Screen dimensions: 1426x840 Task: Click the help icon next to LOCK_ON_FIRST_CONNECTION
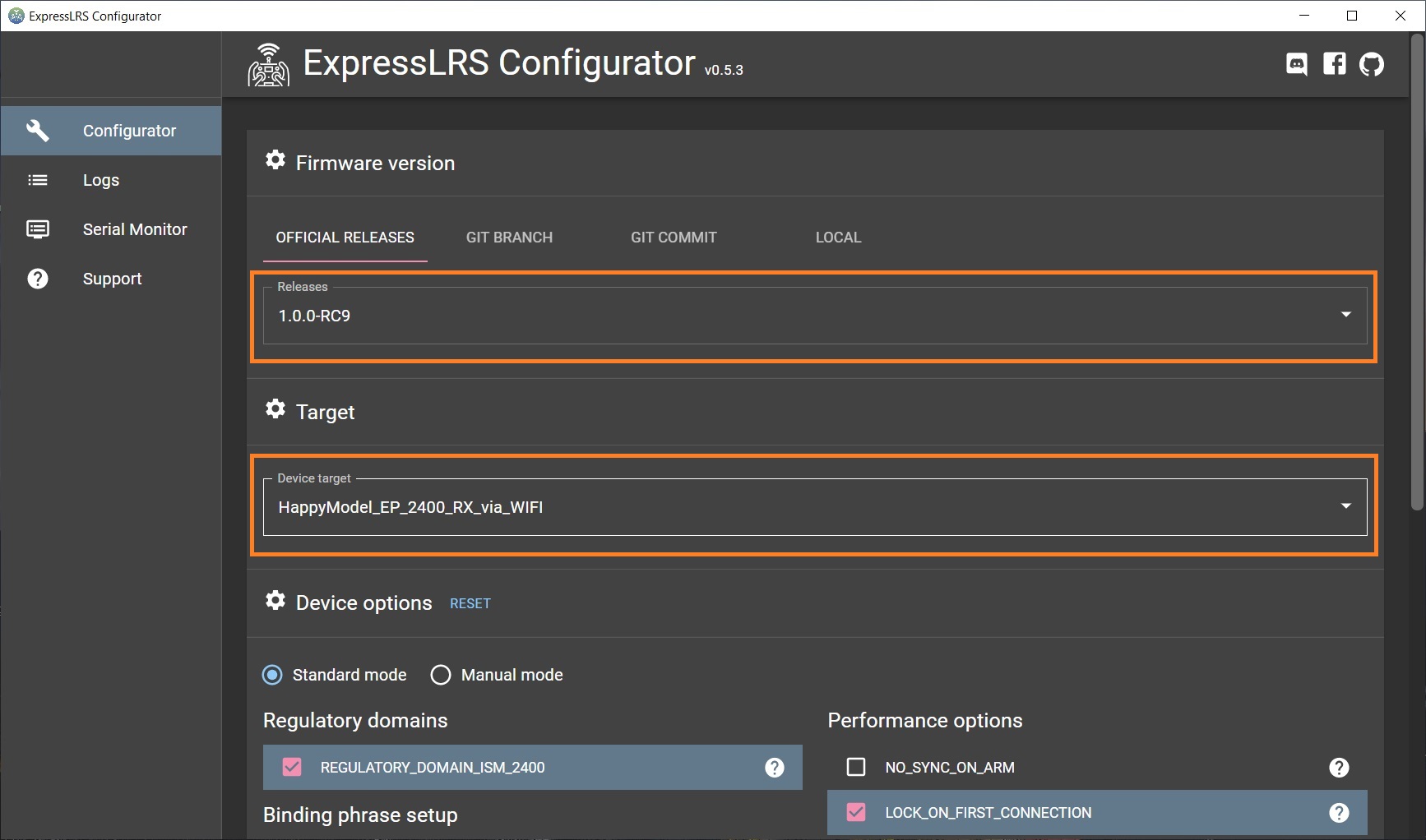tap(1339, 812)
